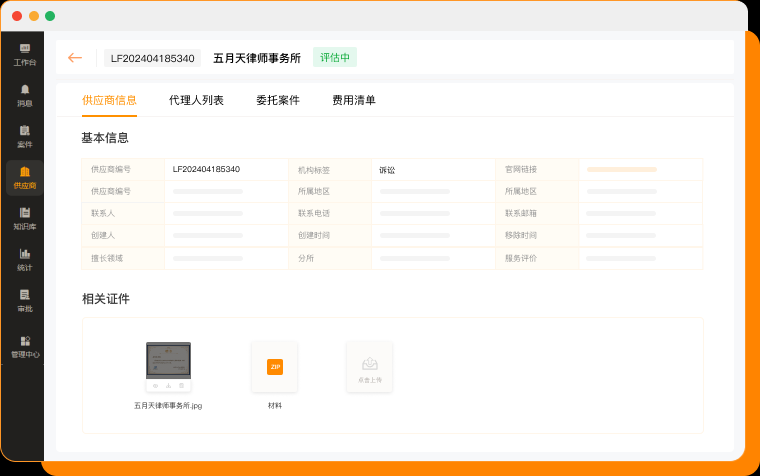This screenshot has width=760, height=476.
Task: Open the 工作台 workbench in sidebar
Action: [24, 54]
